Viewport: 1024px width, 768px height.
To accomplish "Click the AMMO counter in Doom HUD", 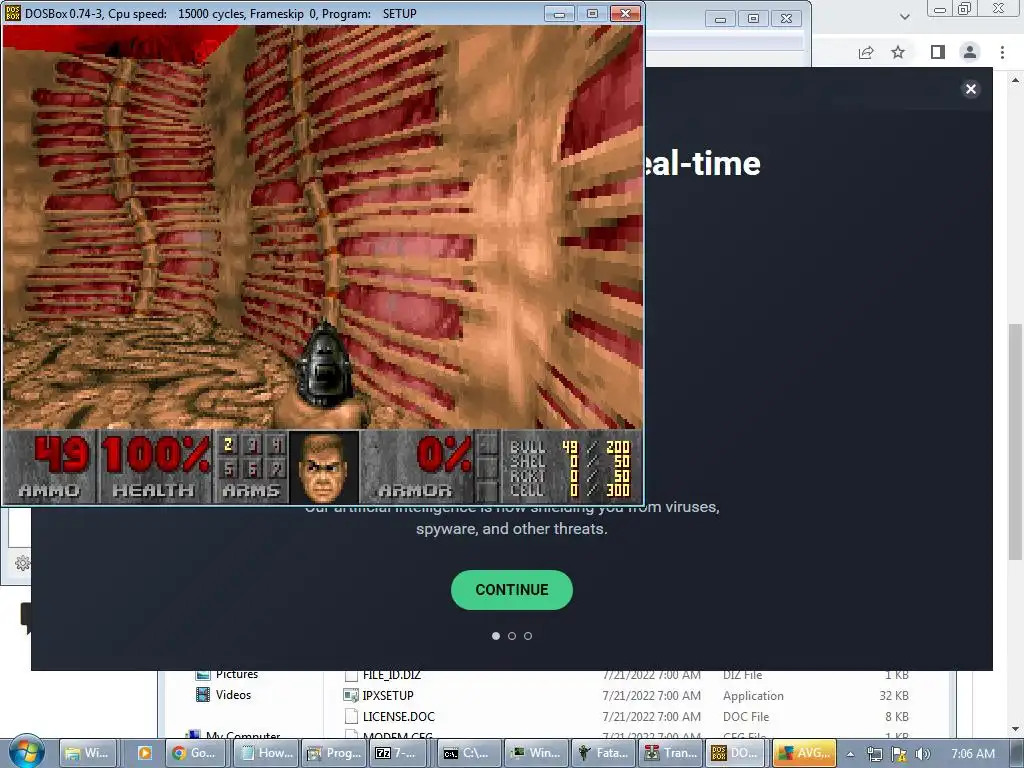I will pyautogui.click(x=49, y=466).
